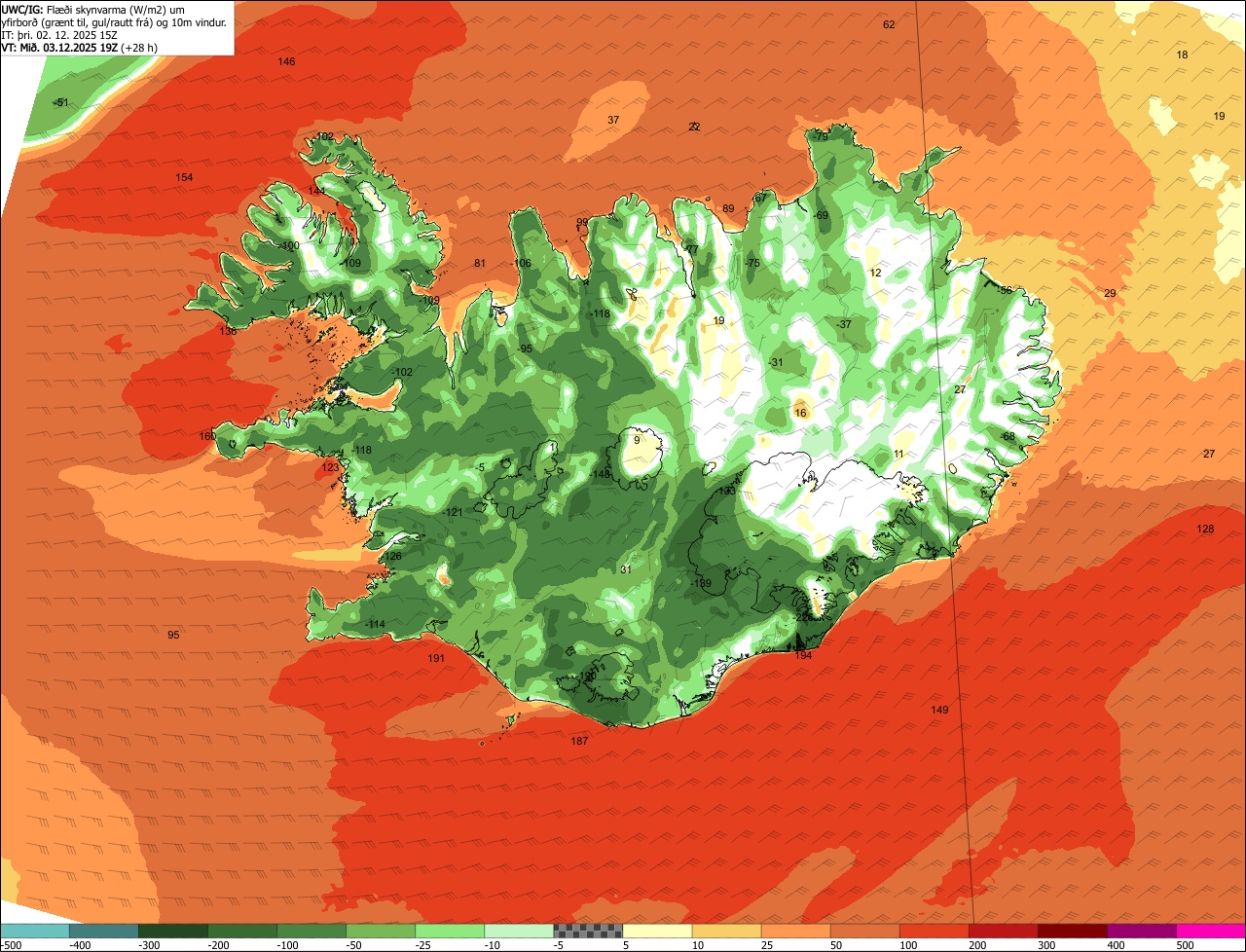This screenshot has height=952, width=1246.
Task: Click the valid time 'VT: Mið. 03.12.2025 19Z (+28 h)'
Action: click(x=80, y=47)
